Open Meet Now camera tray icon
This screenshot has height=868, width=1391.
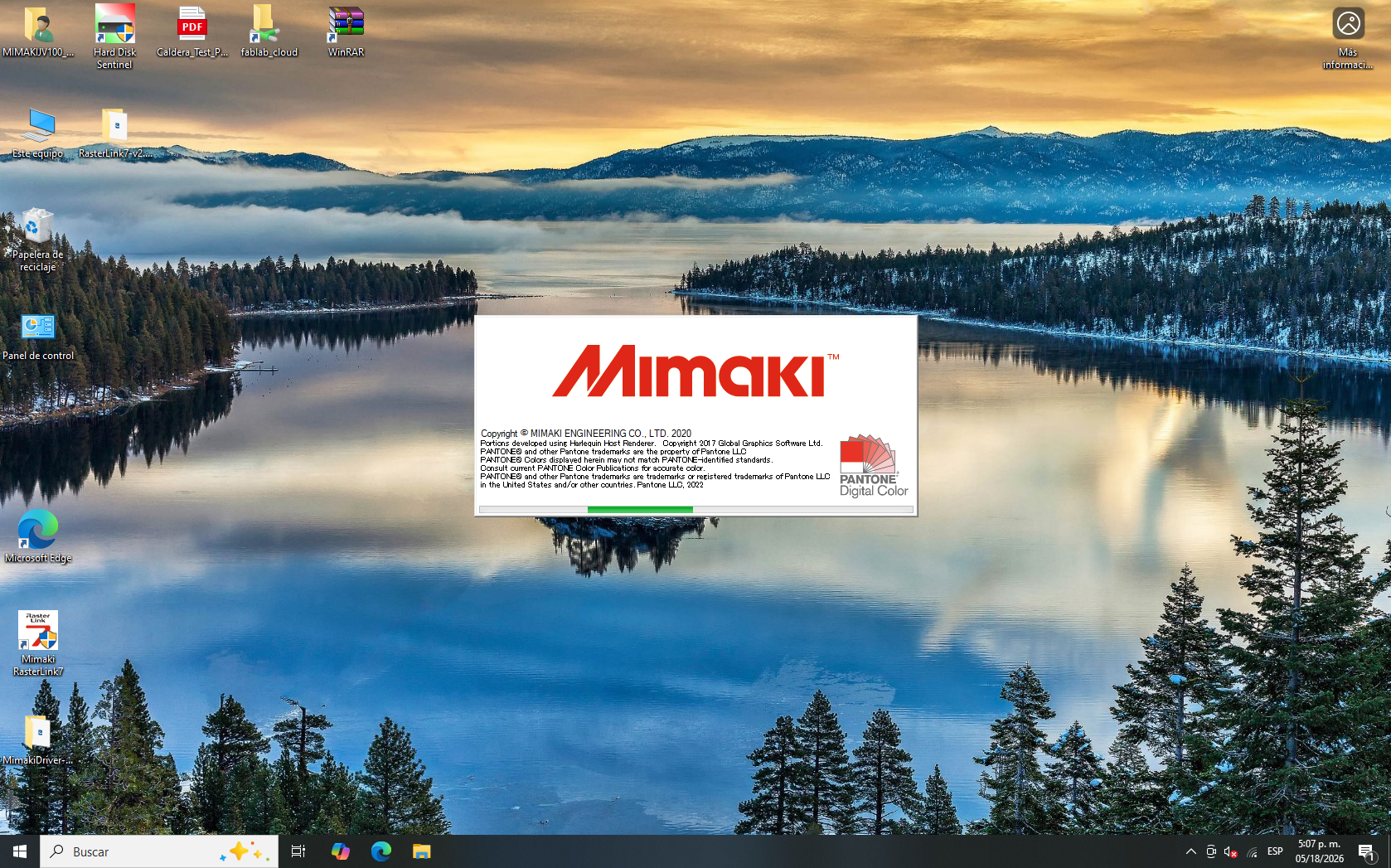1211,851
